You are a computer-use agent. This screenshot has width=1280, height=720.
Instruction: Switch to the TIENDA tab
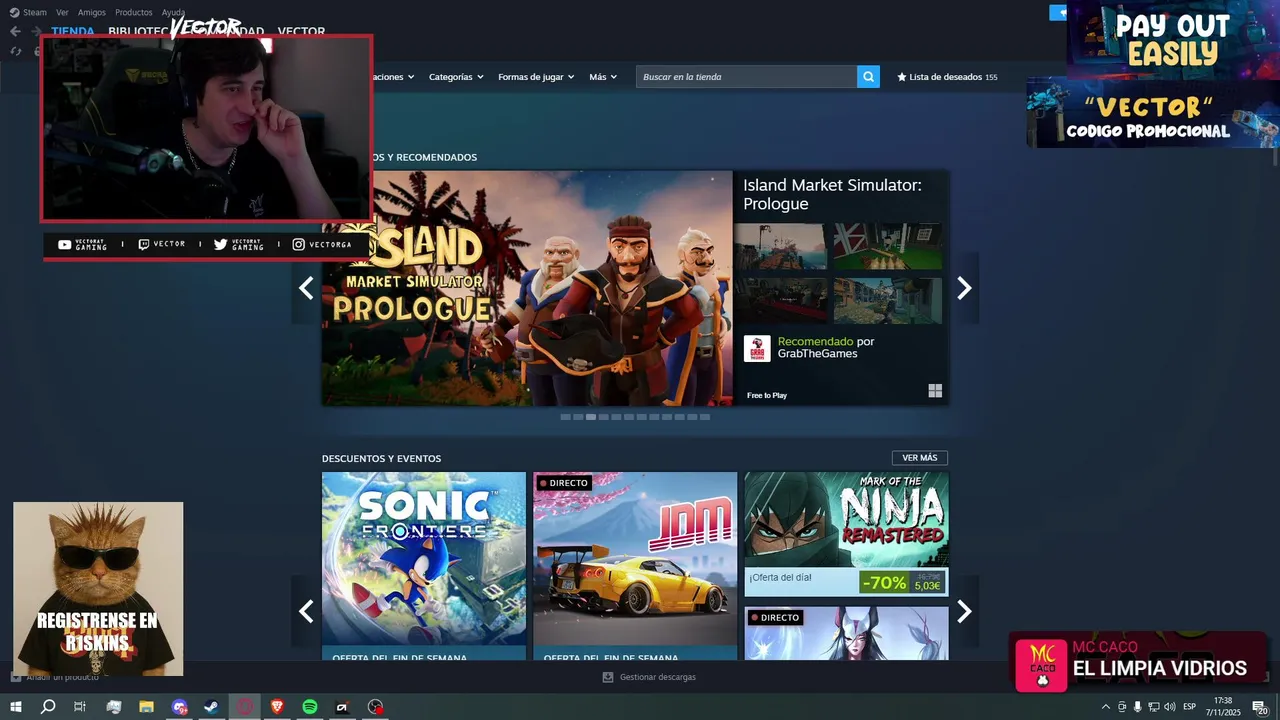(x=73, y=31)
